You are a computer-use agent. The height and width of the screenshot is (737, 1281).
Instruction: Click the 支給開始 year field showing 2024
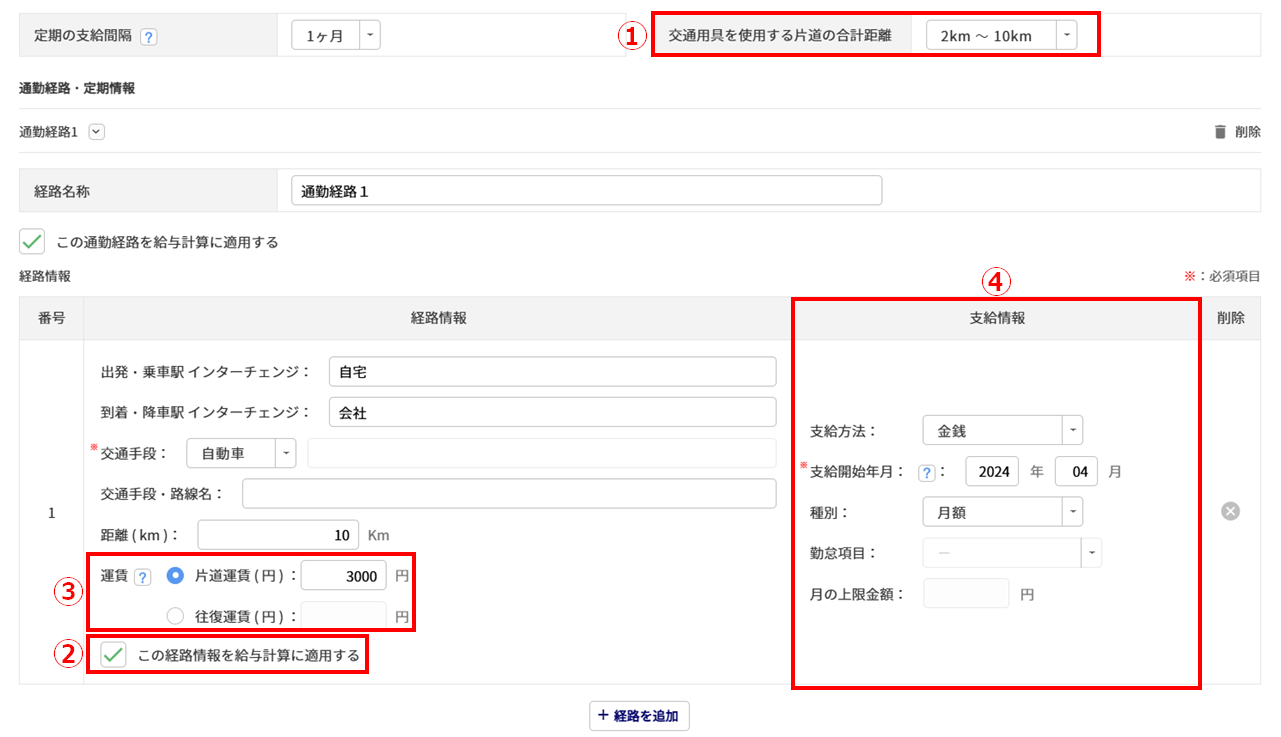click(x=992, y=471)
